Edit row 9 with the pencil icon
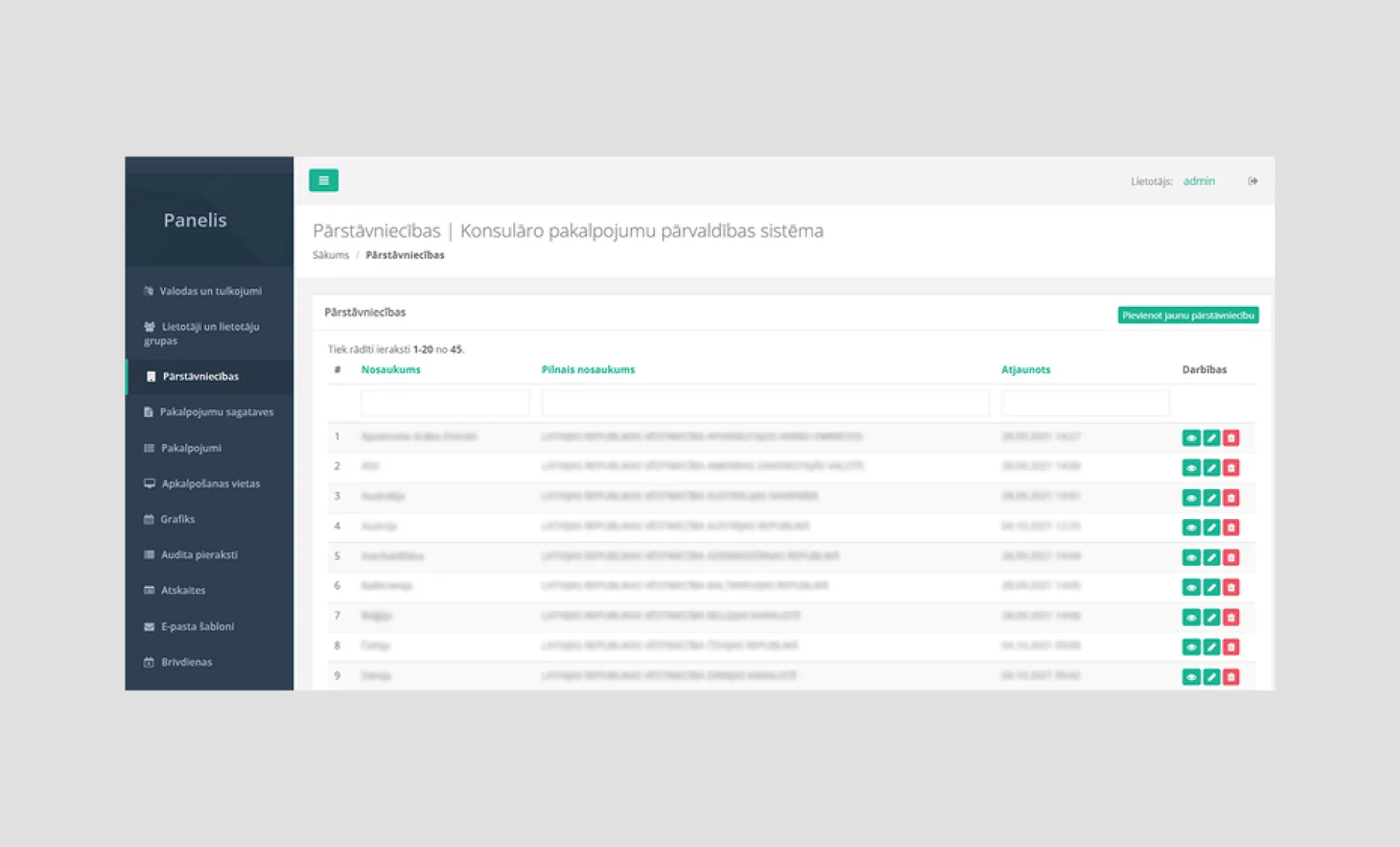 (x=1211, y=677)
